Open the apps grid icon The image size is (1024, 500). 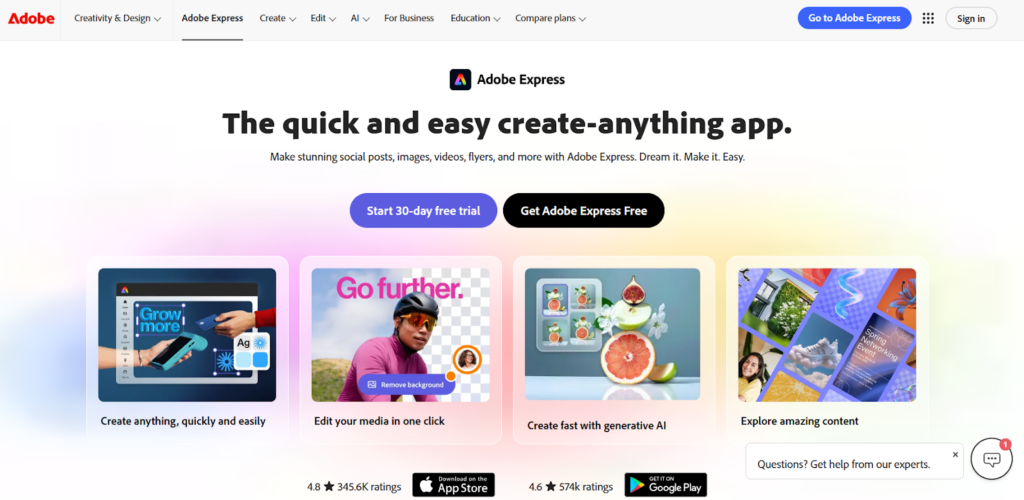[x=928, y=18]
